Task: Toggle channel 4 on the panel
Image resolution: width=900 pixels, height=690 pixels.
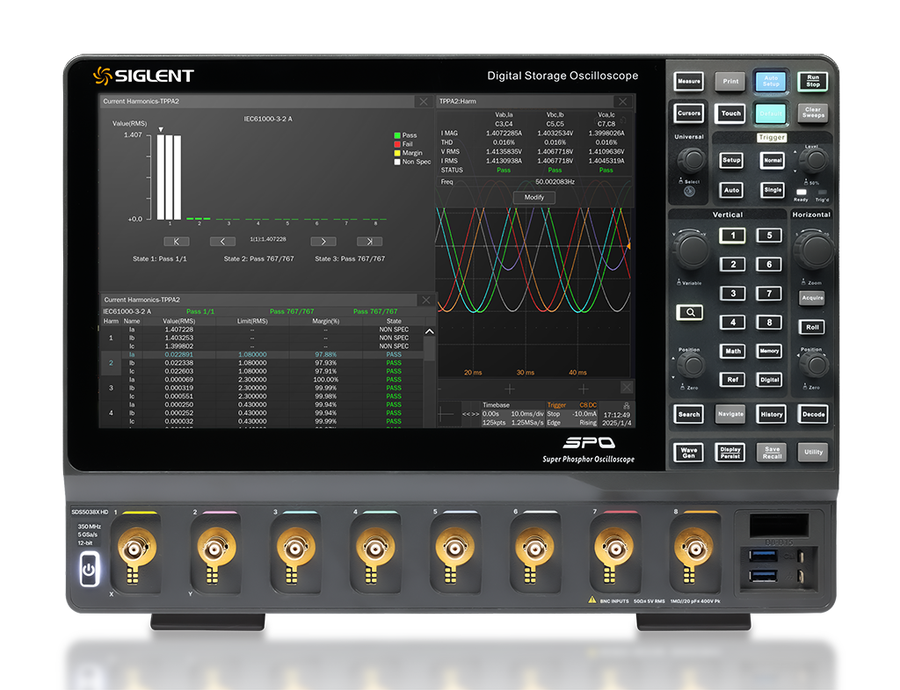Action: [732, 322]
